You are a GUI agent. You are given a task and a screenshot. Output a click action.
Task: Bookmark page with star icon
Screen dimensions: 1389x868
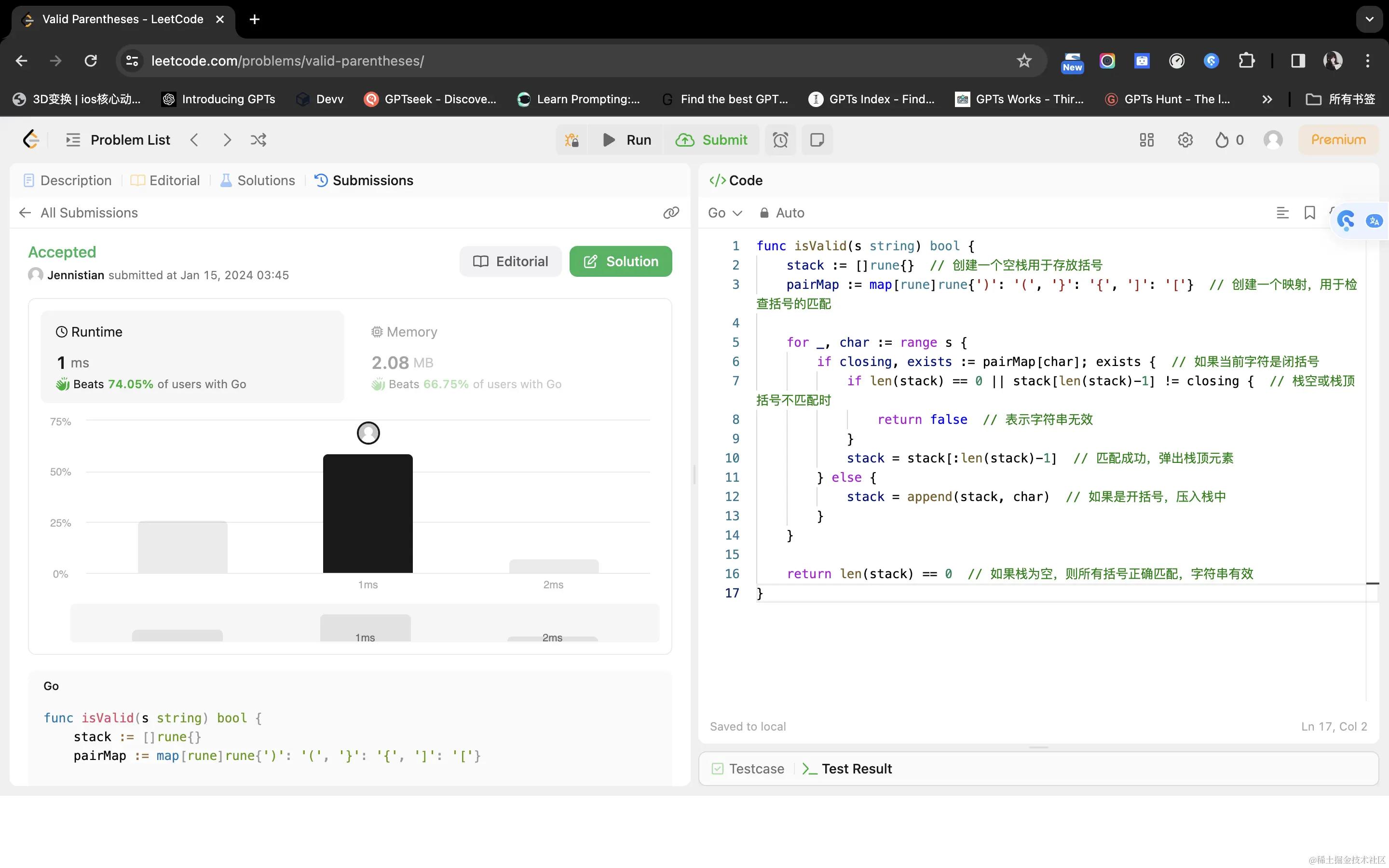1024,61
